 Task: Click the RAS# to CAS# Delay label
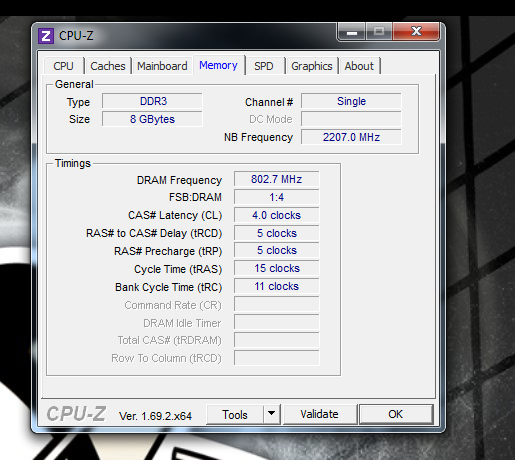(x=154, y=234)
